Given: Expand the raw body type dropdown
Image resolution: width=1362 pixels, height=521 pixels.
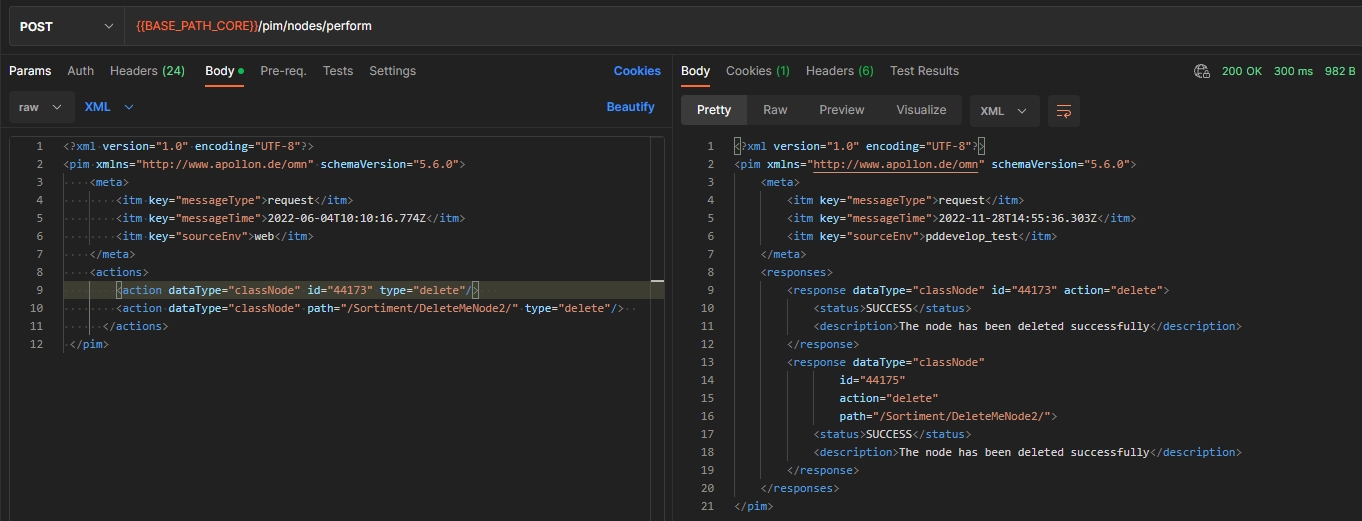Looking at the screenshot, I should pos(41,107).
